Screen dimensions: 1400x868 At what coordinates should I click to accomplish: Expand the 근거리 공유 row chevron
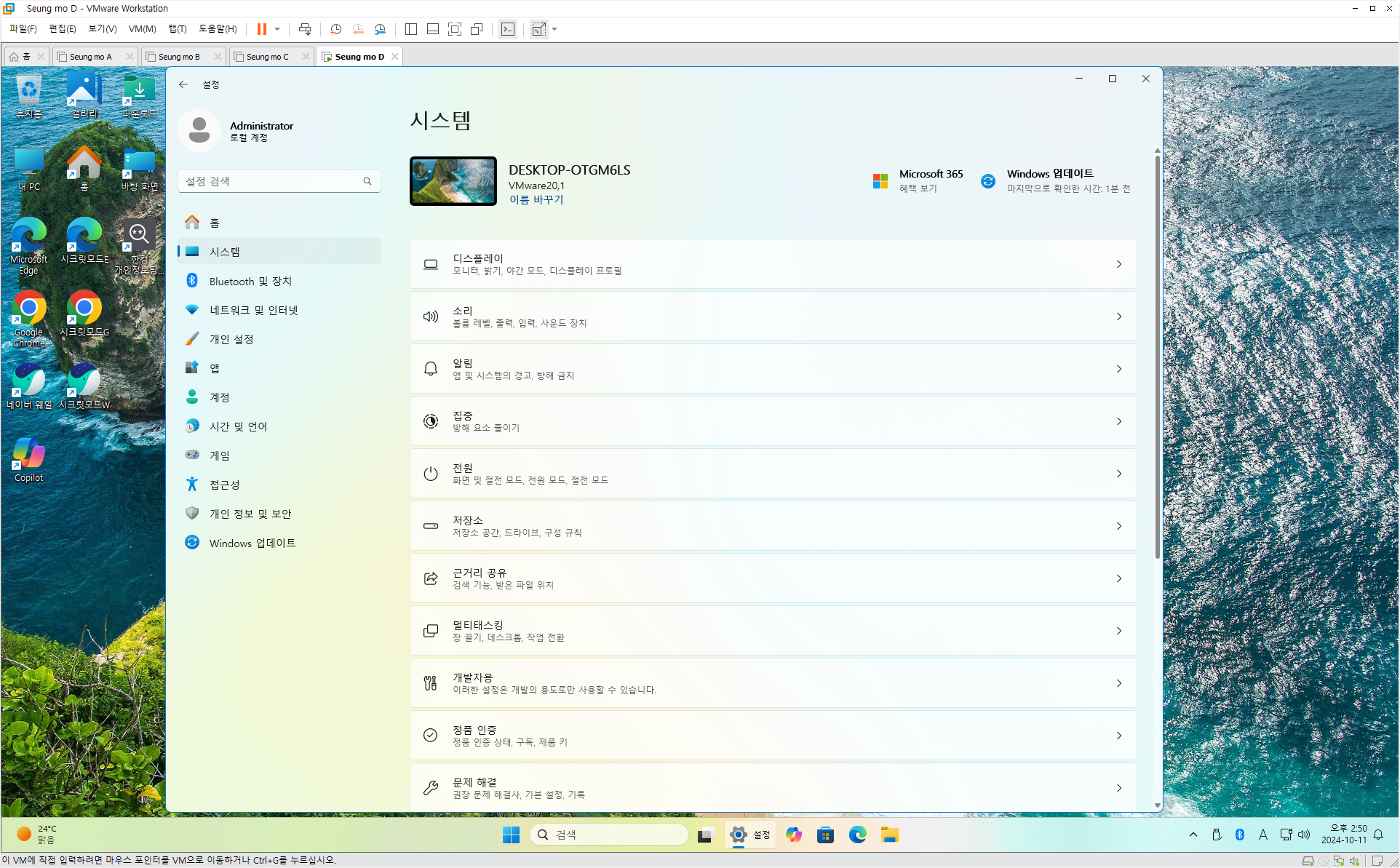tap(1118, 578)
